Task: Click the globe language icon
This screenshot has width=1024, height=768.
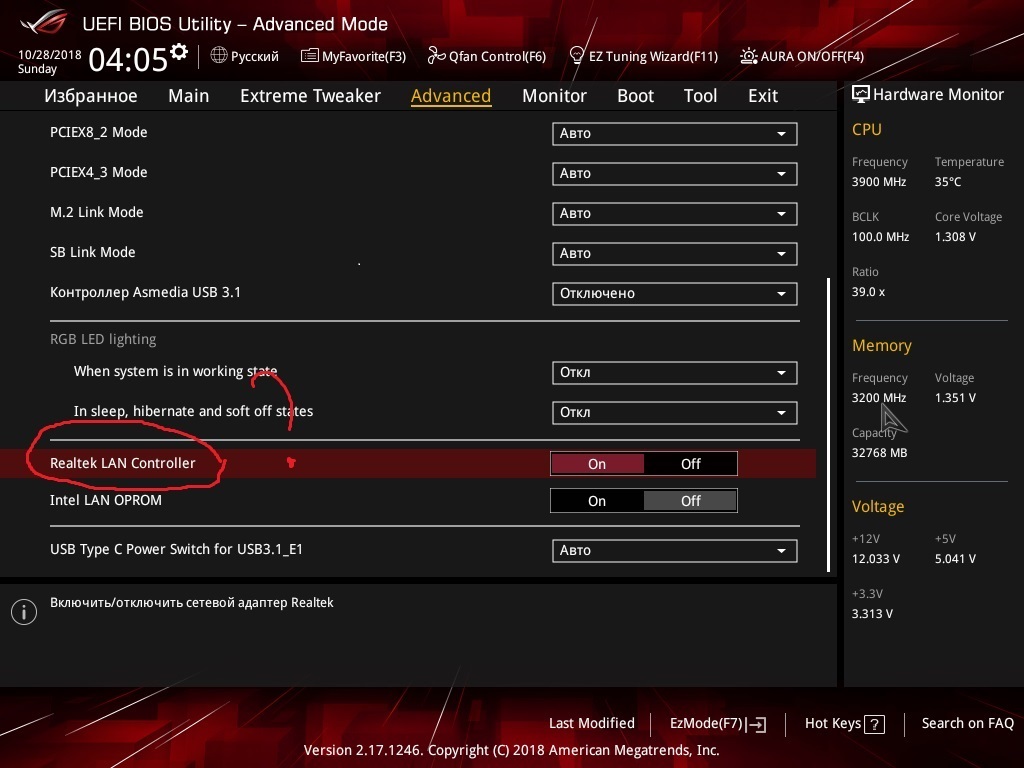Action: click(219, 56)
